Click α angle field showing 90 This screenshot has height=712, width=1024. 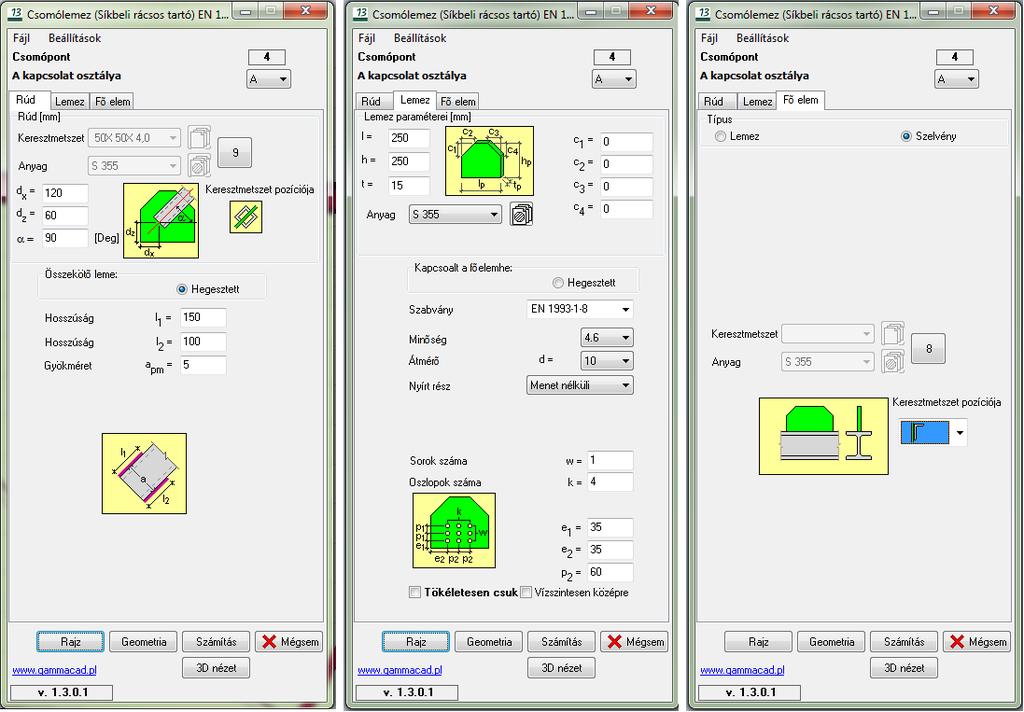pyautogui.click(x=65, y=238)
